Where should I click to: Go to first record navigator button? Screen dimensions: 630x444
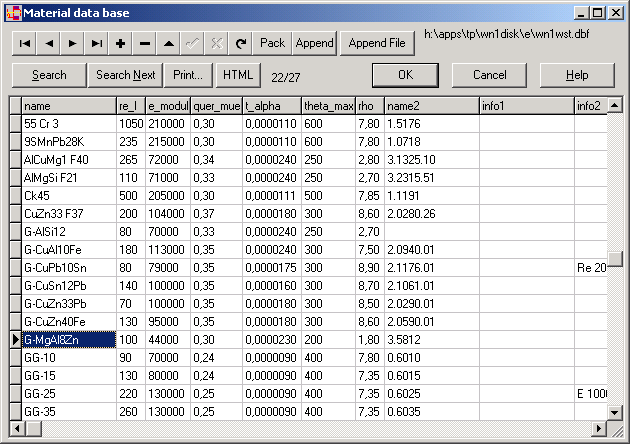[24, 43]
